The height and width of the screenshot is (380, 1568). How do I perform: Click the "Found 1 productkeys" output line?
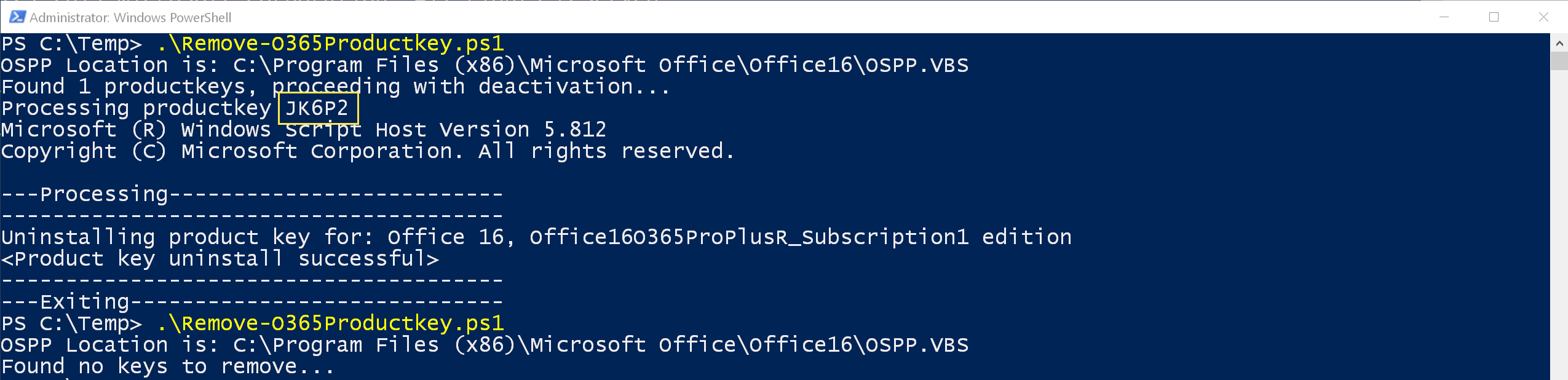(123, 87)
